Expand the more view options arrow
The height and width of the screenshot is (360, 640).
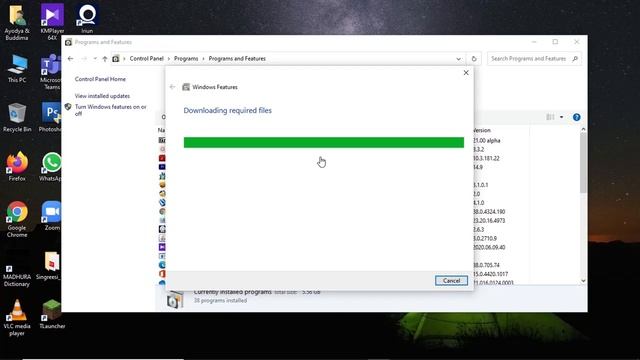click(562, 117)
